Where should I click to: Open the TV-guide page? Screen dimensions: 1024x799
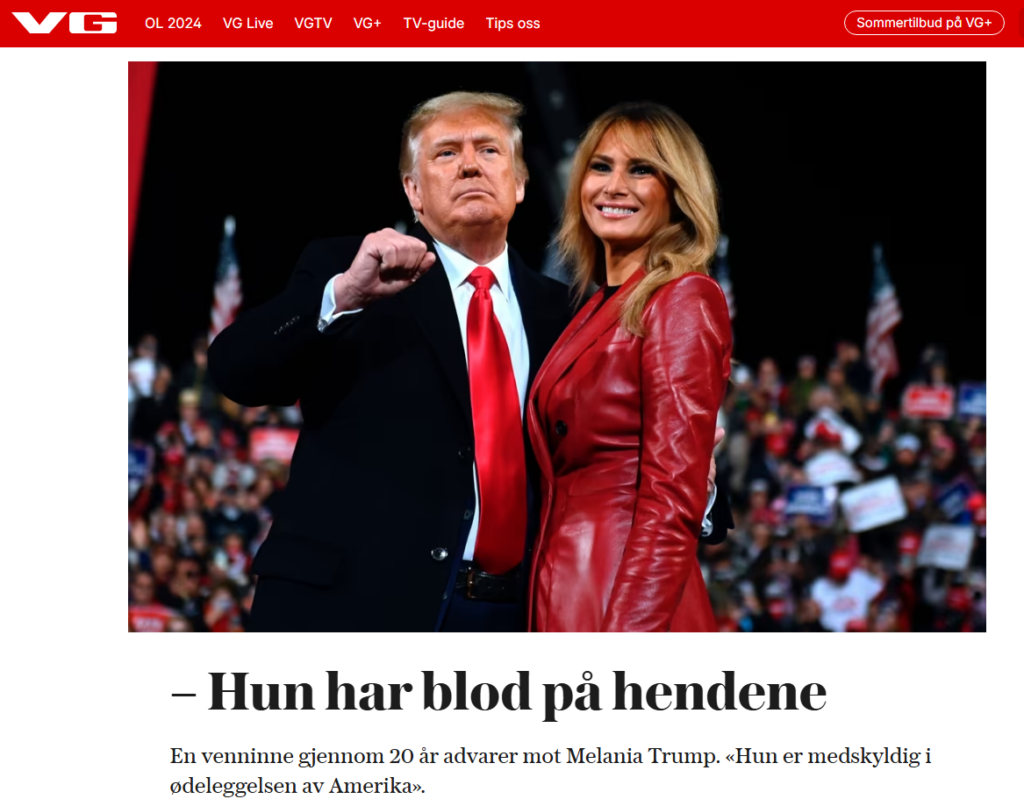434,23
